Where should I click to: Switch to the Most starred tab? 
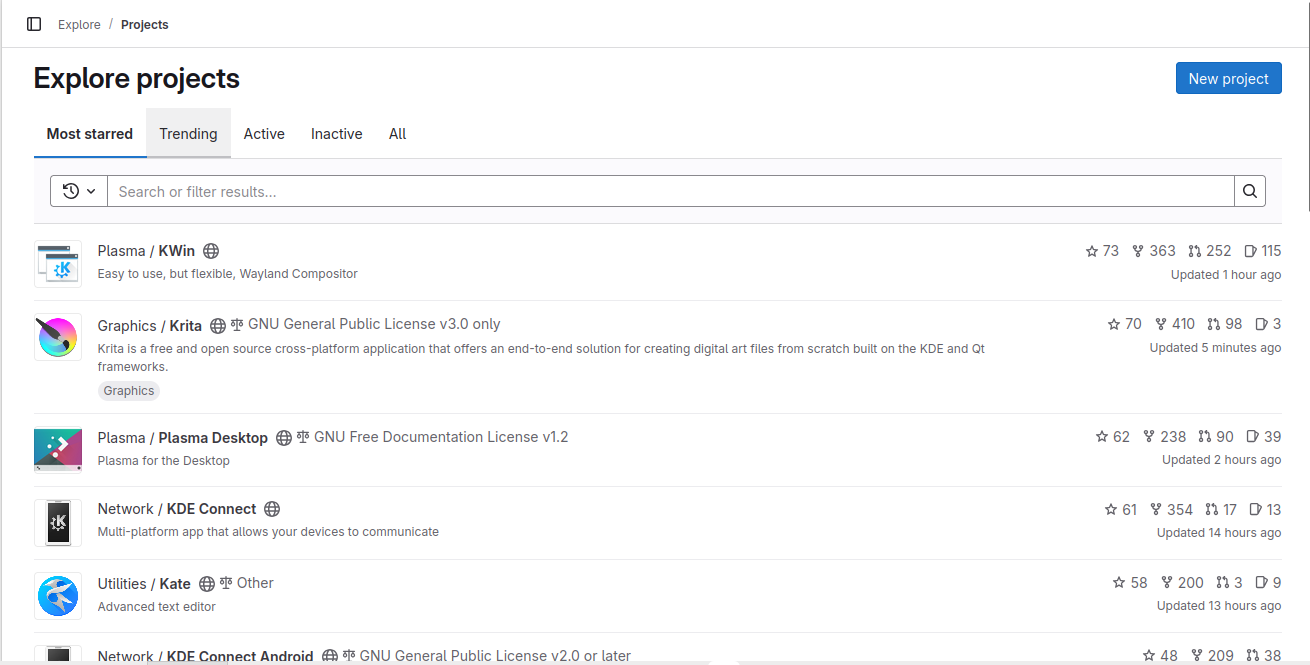pos(89,133)
